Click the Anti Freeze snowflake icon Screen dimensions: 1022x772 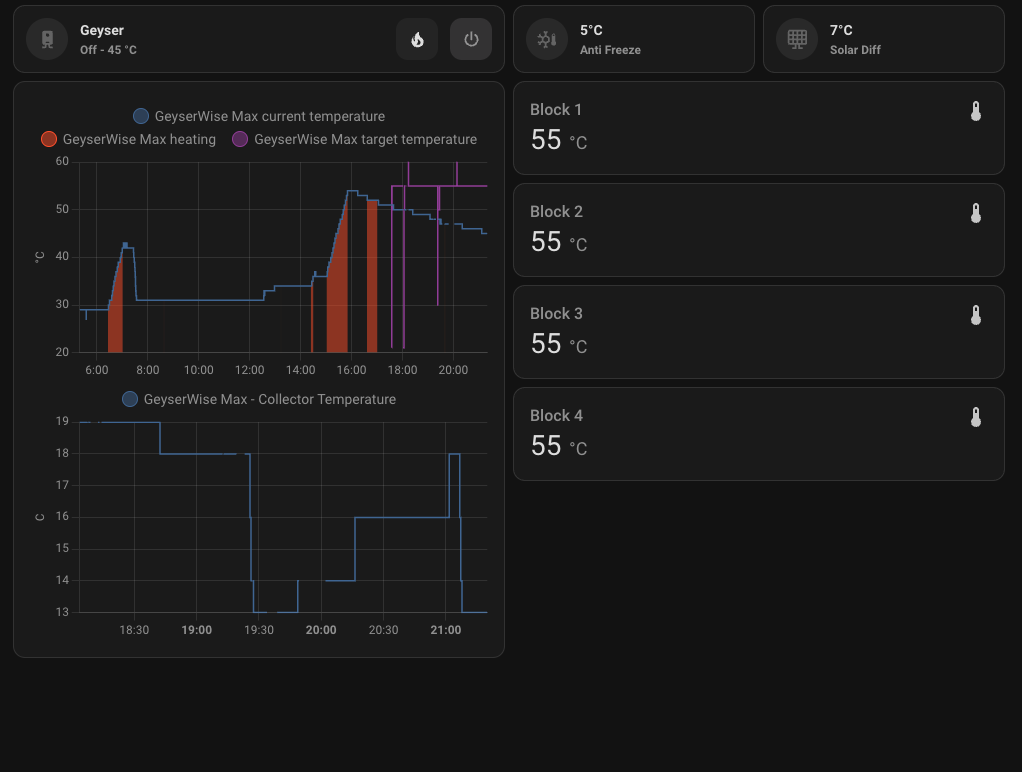547,39
